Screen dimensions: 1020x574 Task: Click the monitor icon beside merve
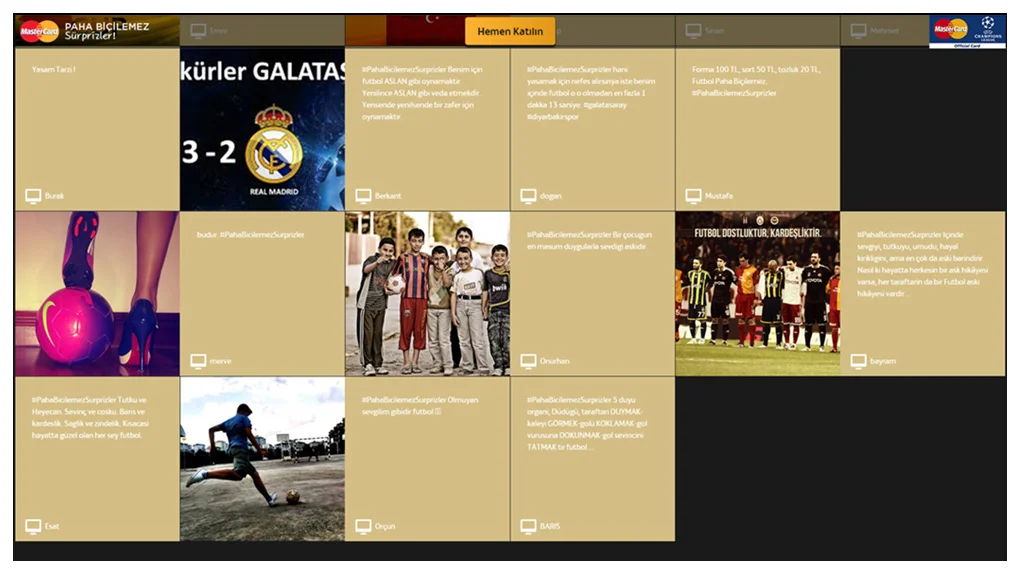198,361
